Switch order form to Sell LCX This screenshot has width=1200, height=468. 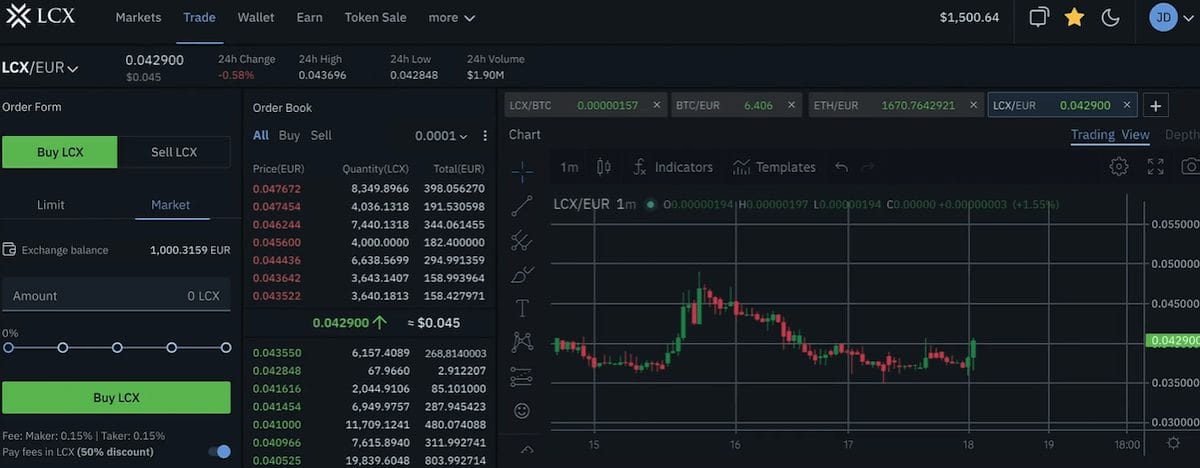pyautogui.click(x=174, y=152)
